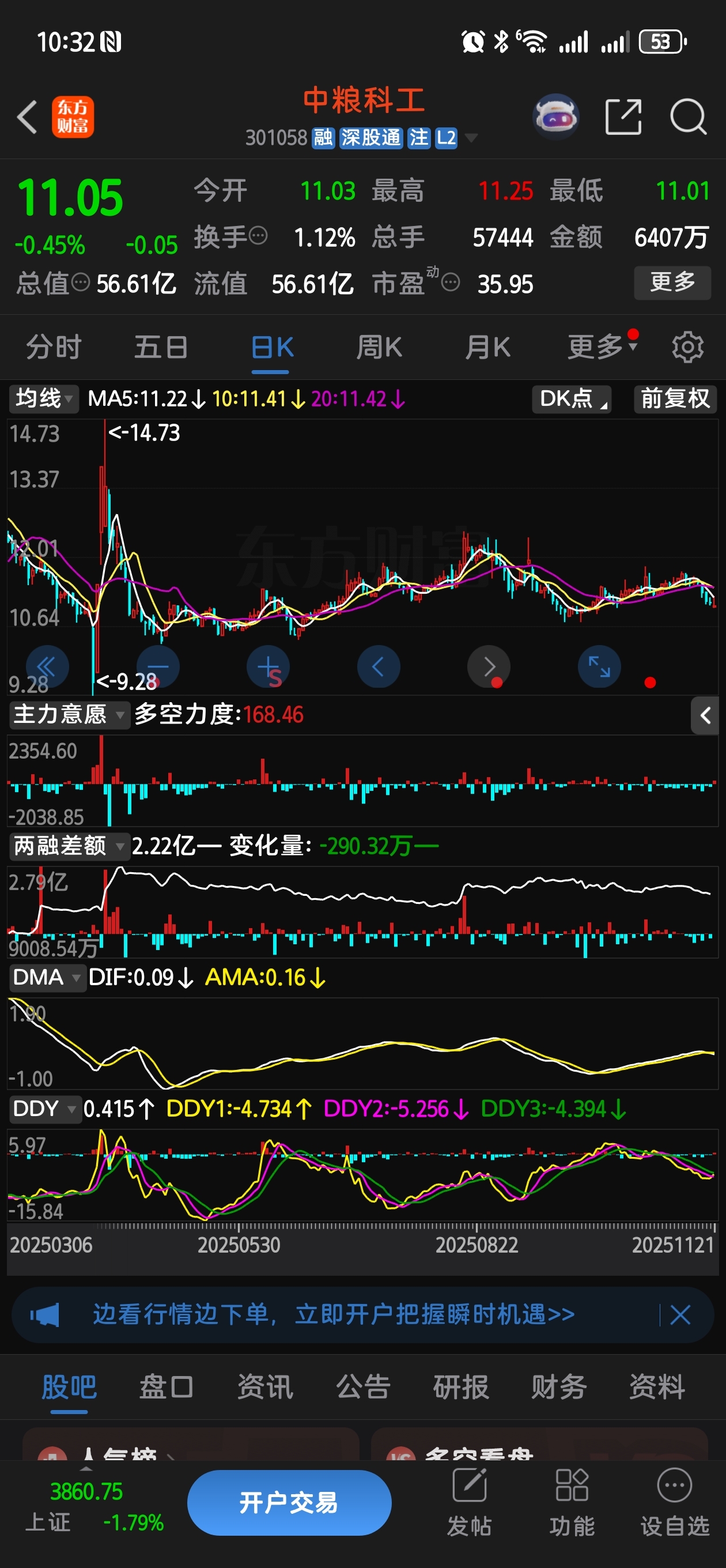726x1568 pixels.
Task: Tap info icon beside 市盈
Action: [451, 282]
